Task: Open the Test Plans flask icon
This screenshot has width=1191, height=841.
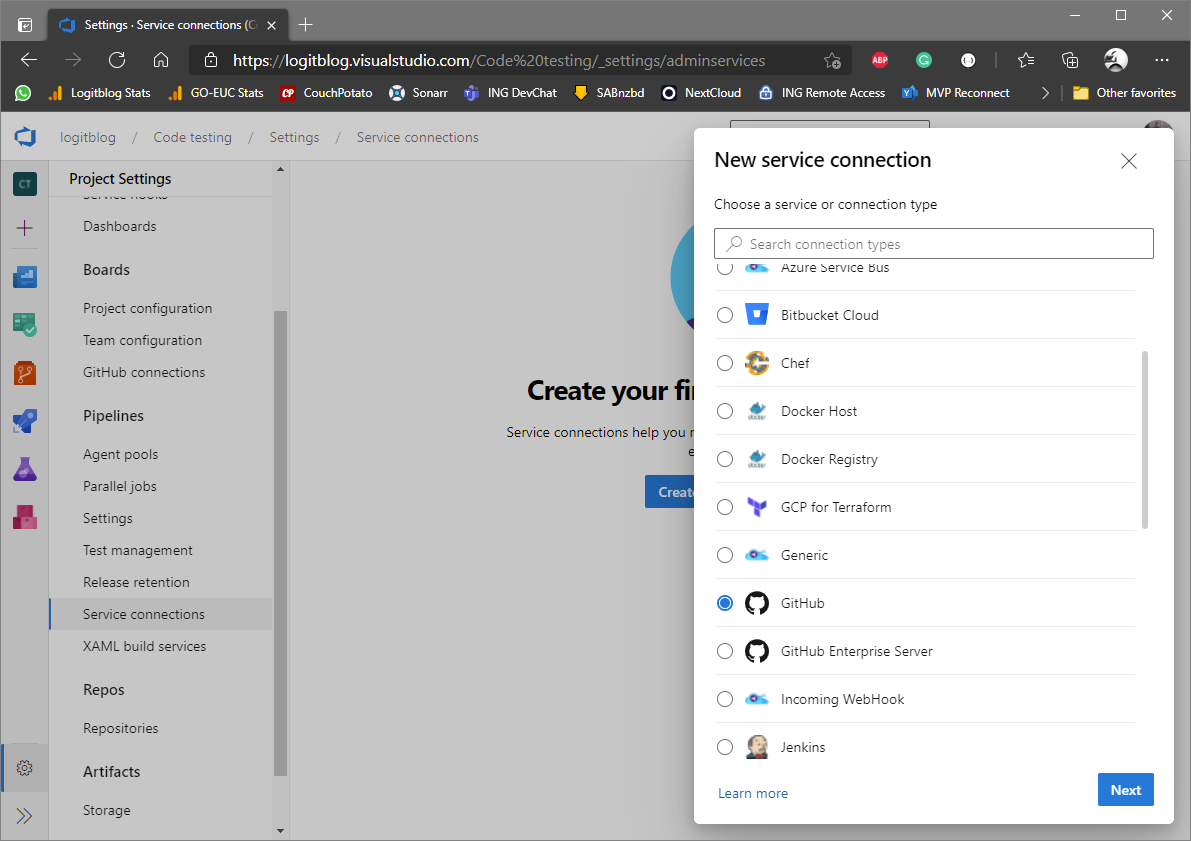Action: 25,469
